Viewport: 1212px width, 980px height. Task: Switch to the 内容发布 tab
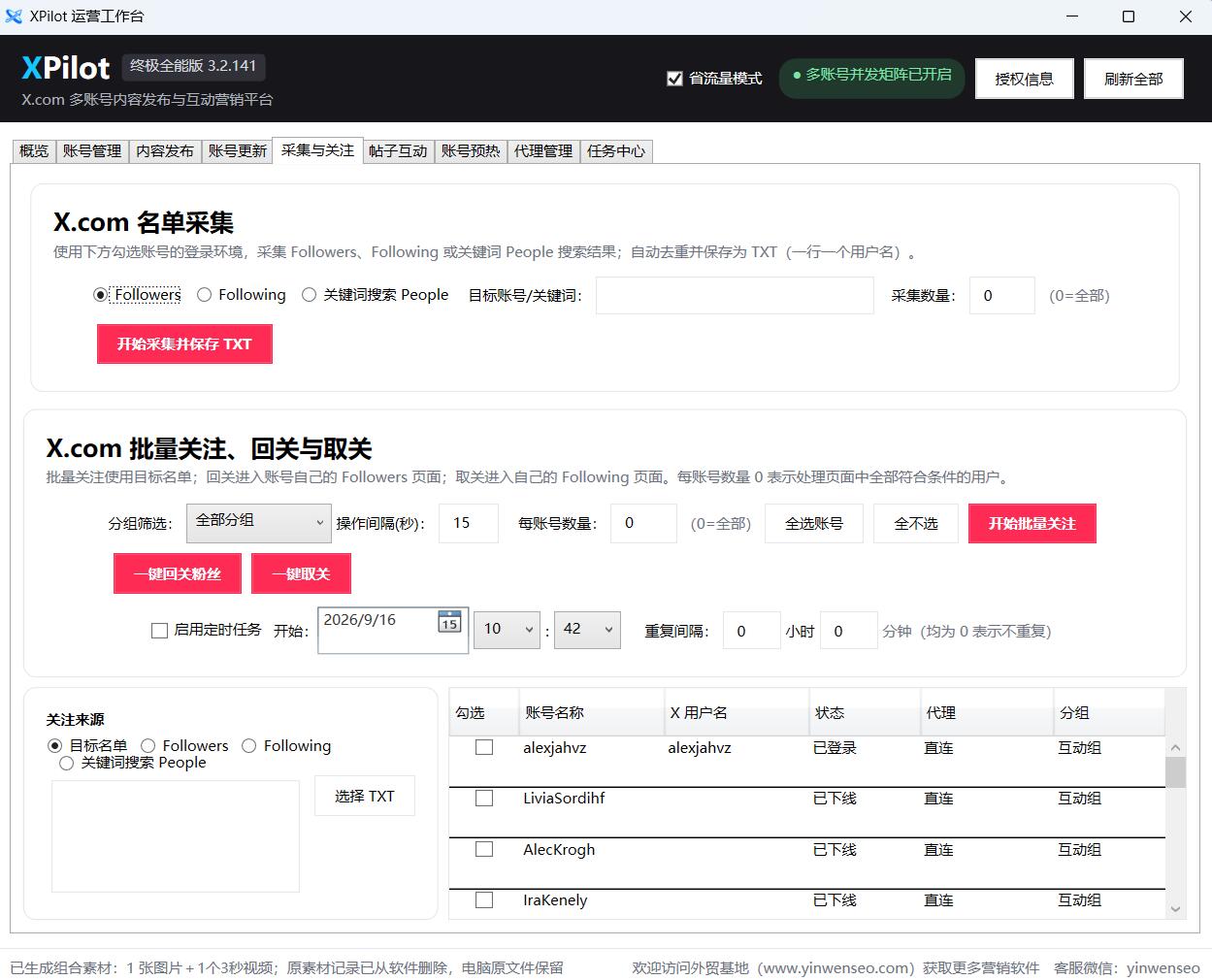click(x=165, y=151)
